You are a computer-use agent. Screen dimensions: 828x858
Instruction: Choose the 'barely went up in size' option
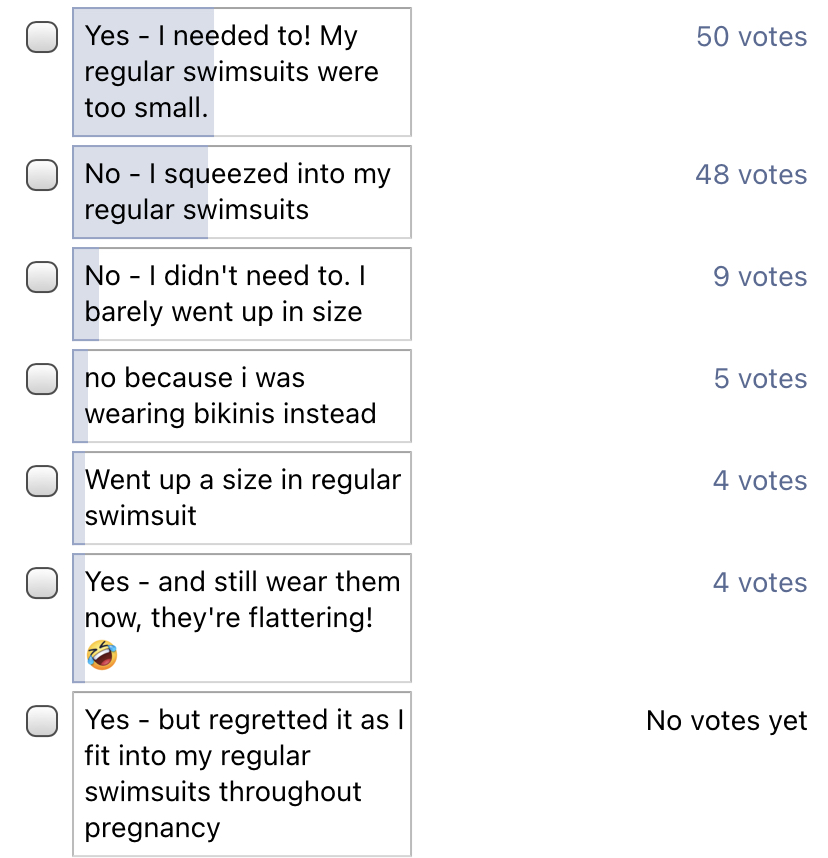(242, 294)
